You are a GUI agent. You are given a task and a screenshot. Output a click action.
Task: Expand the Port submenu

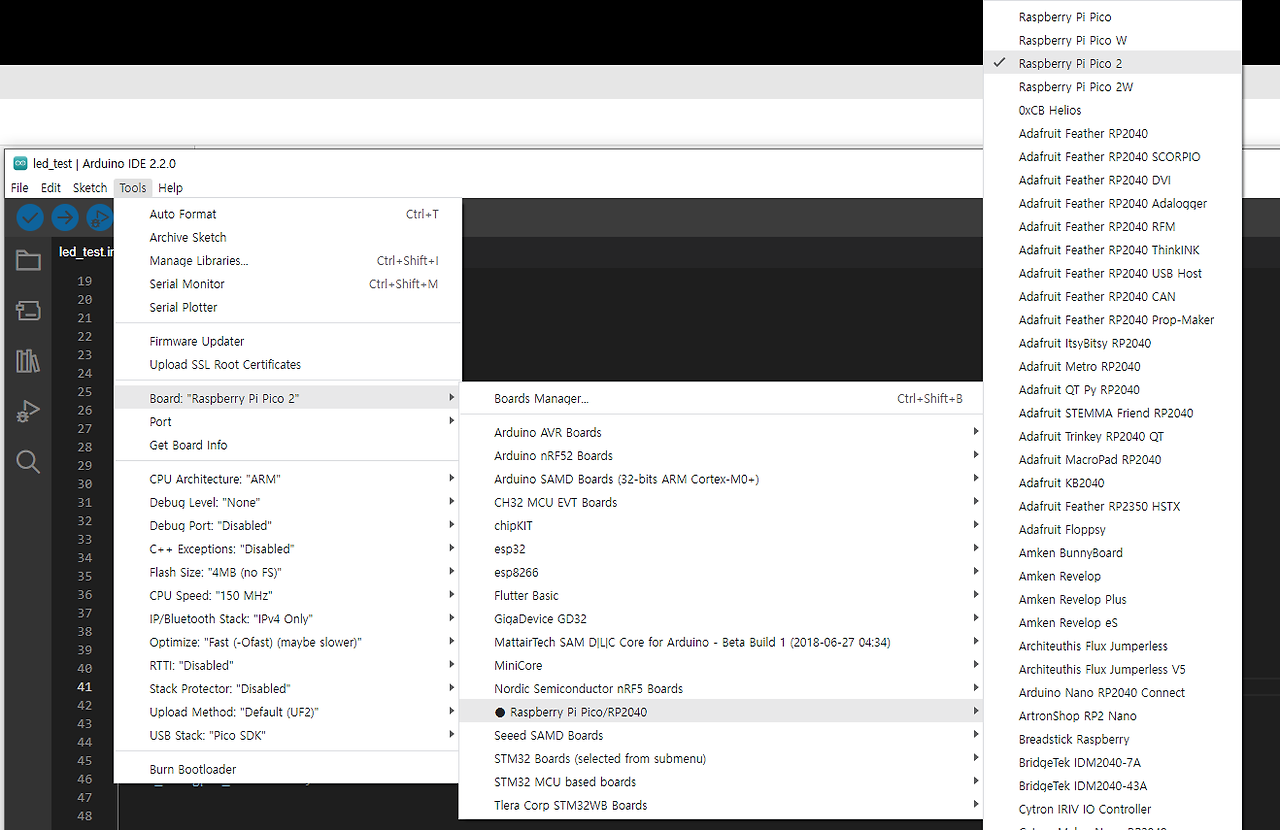click(288, 421)
